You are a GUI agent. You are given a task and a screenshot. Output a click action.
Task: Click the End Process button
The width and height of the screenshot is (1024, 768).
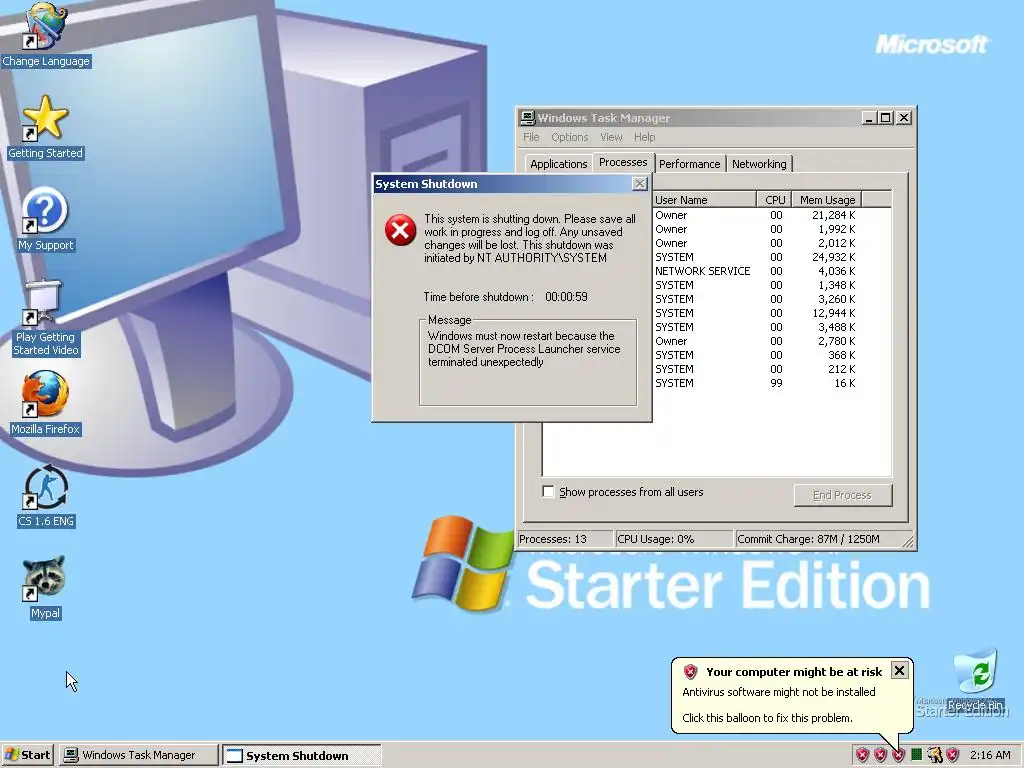[842, 495]
